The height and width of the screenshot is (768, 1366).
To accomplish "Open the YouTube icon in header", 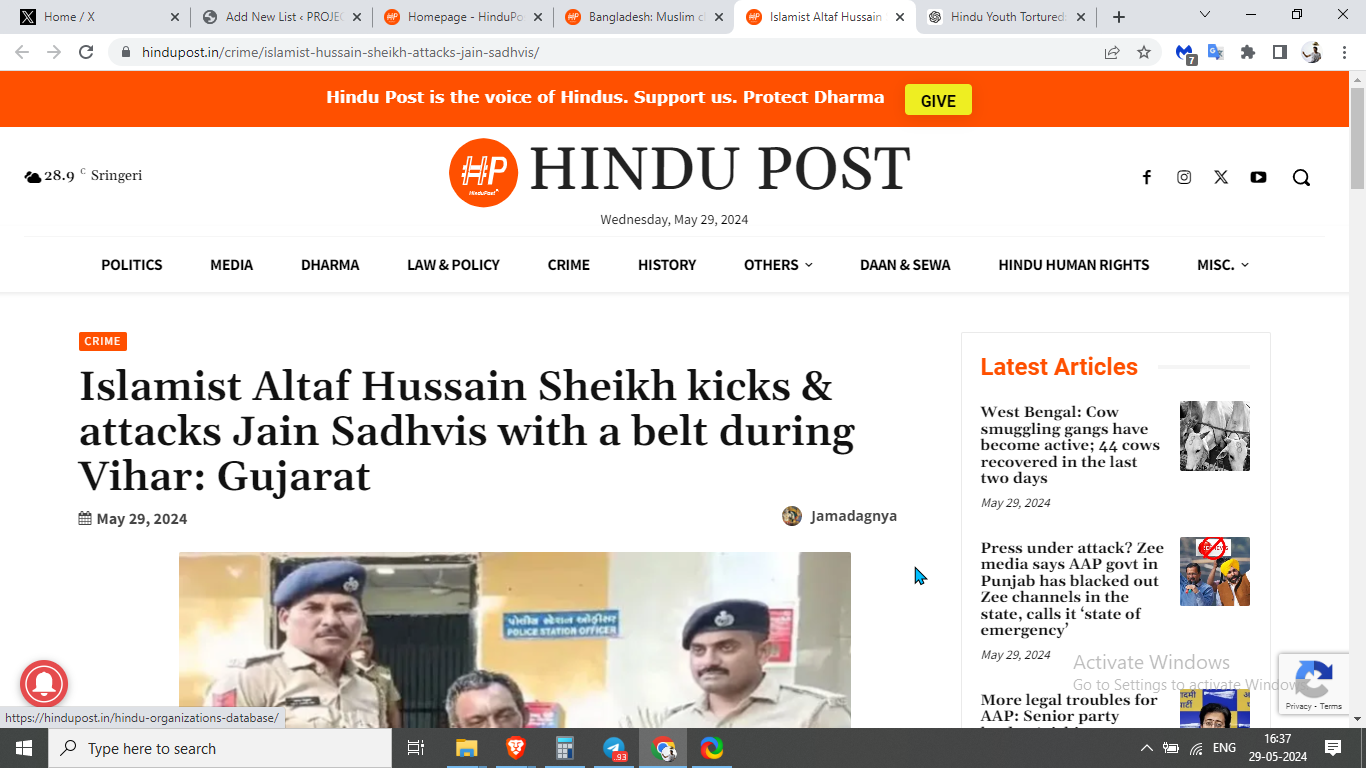I will click(1258, 177).
